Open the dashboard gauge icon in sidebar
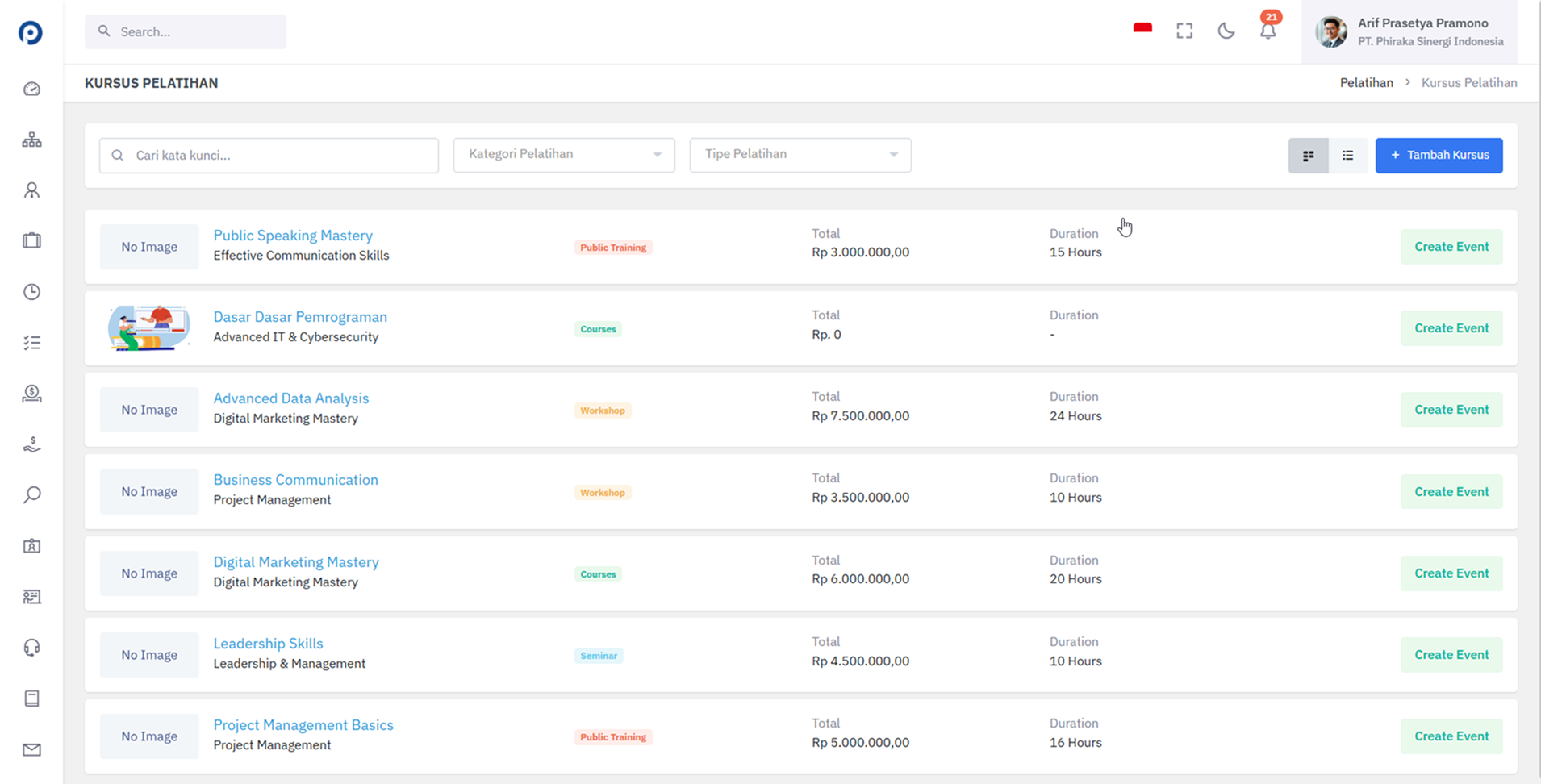Image resolution: width=1541 pixels, height=784 pixels. 31,89
